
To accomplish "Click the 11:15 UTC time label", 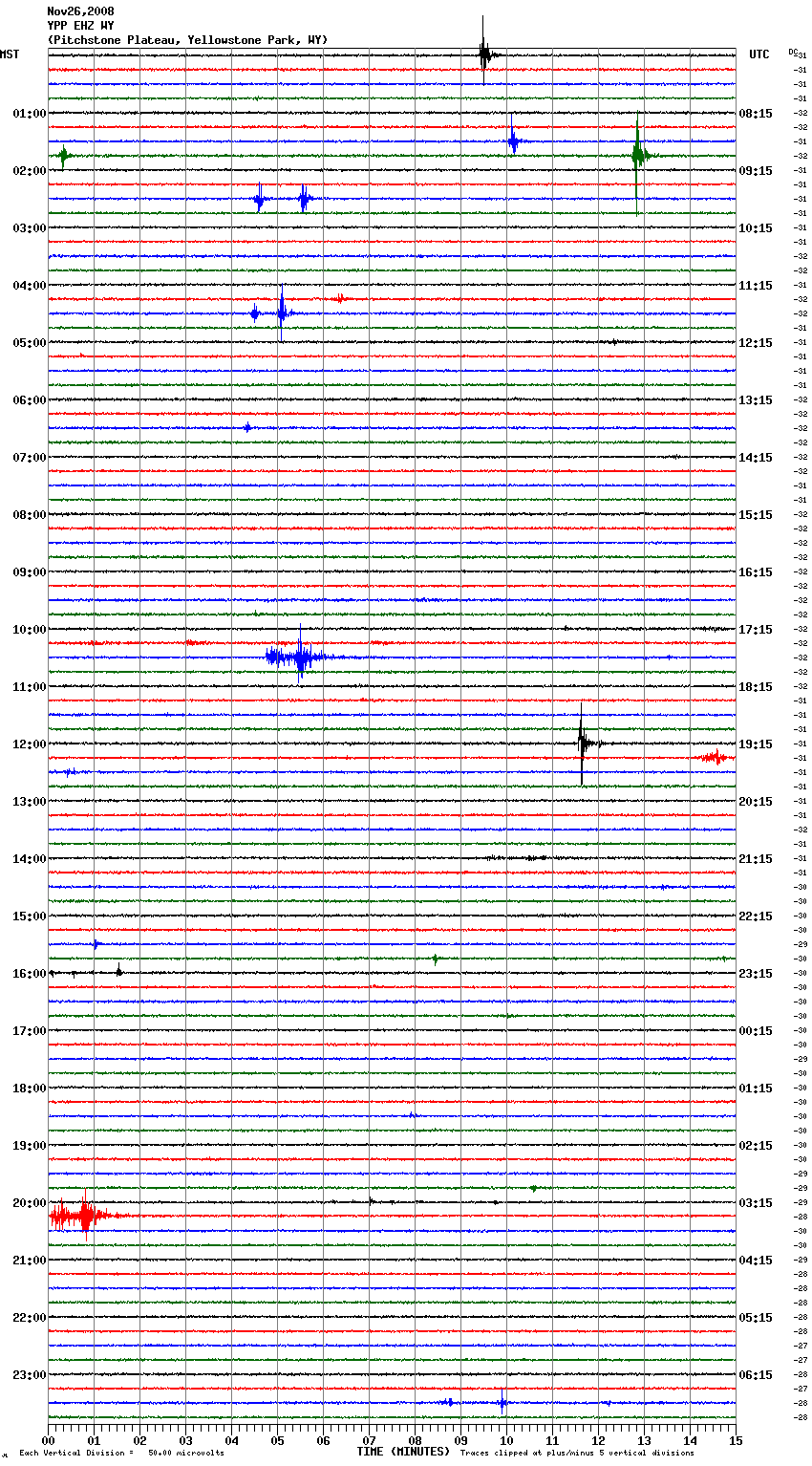I will coord(756,286).
